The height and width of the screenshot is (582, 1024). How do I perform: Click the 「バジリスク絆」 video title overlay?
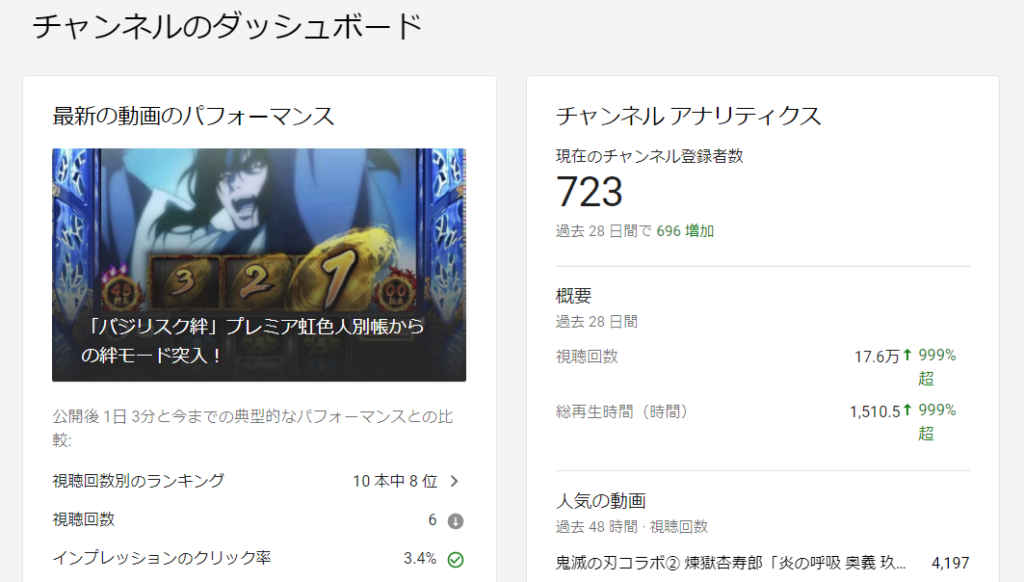click(253, 340)
